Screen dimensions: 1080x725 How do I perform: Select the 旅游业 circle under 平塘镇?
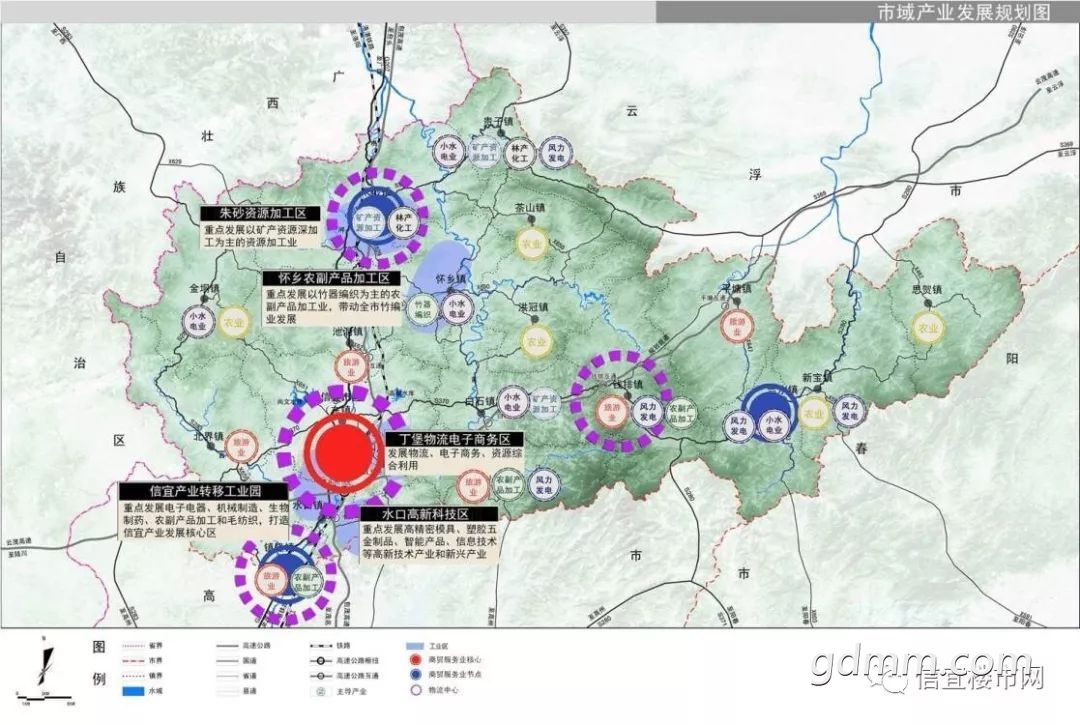pyautogui.click(x=736, y=326)
